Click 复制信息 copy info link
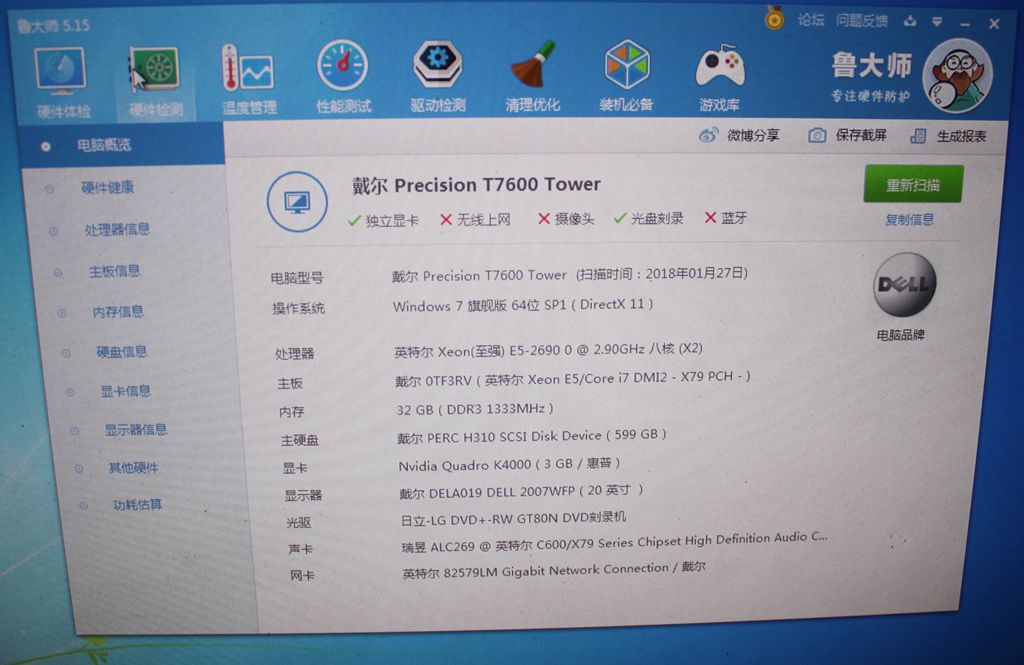Image resolution: width=1024 pixels, height=665 pixels. (909, 219)
